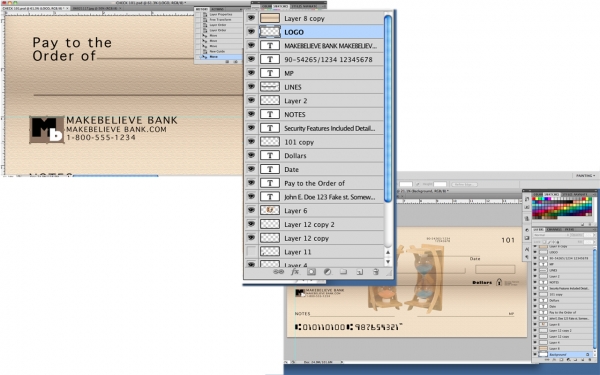Image resolution: width=600 pixels, height=375 pixels.
Task: Click the large Layers panel vertical scrollbar
Action: pos(388,108)
